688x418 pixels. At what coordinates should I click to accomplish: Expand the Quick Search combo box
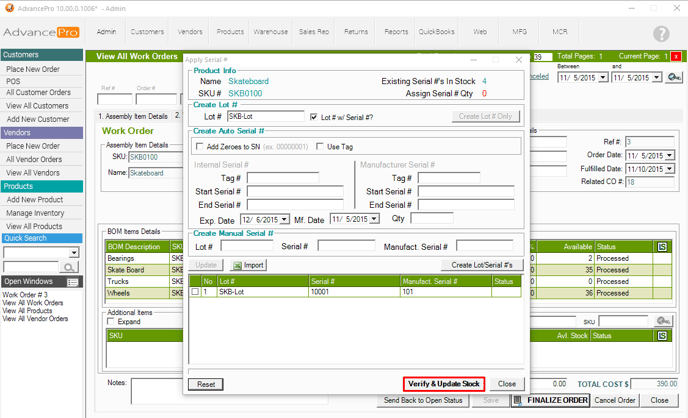pos(74,253)
